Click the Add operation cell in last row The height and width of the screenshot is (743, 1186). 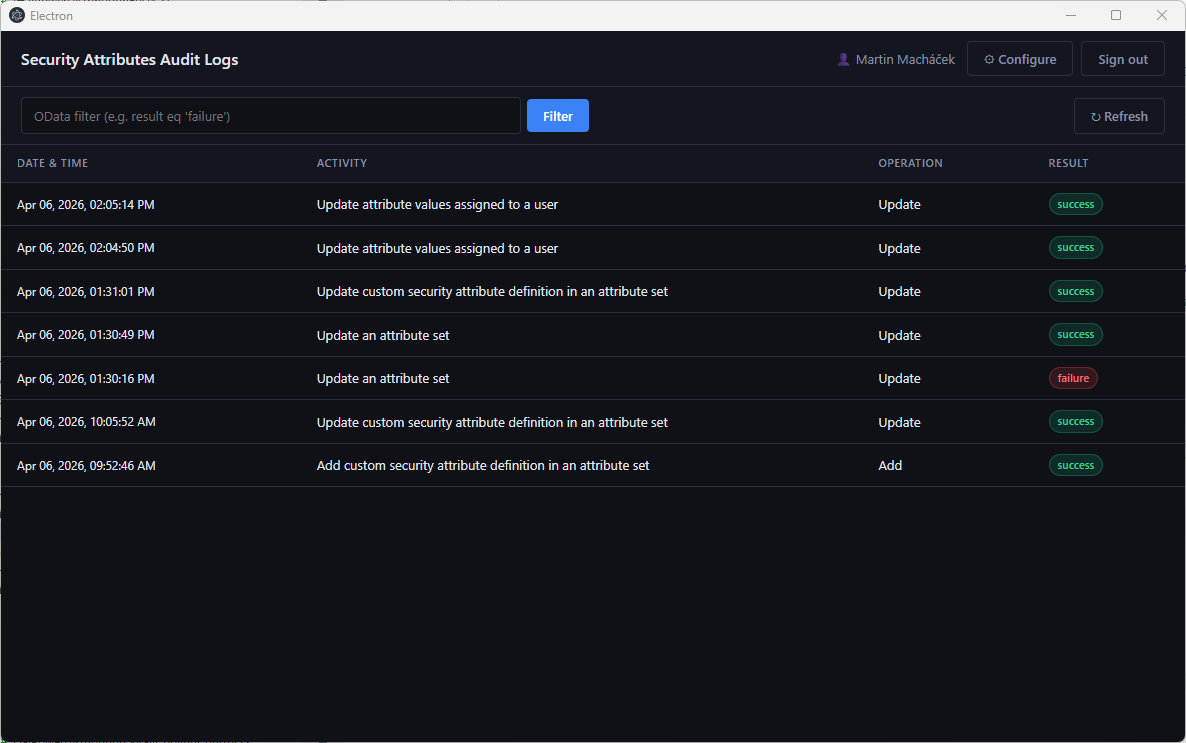click(x=890, y=465)
